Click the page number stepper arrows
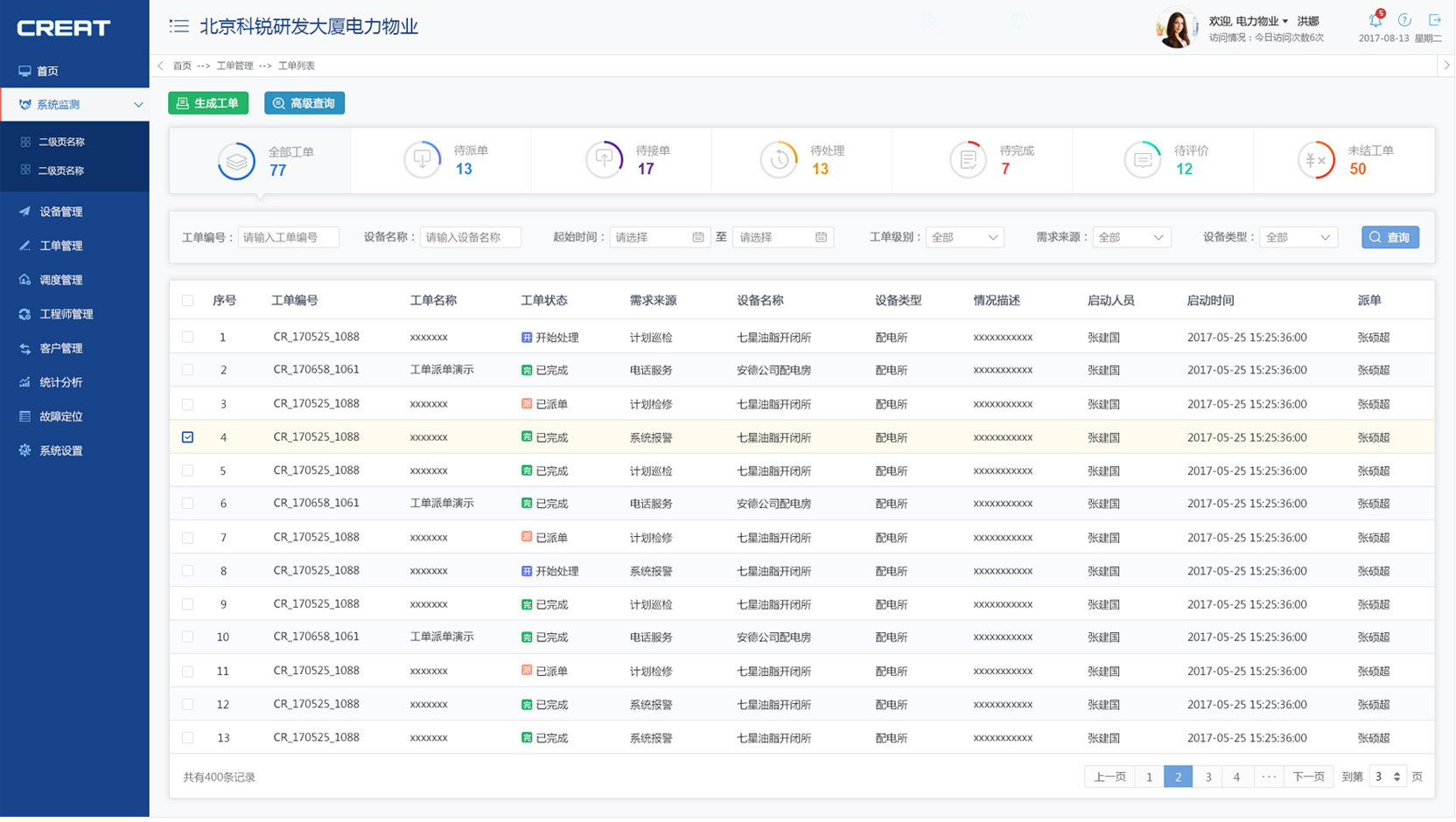 [x=1396, y=777]
